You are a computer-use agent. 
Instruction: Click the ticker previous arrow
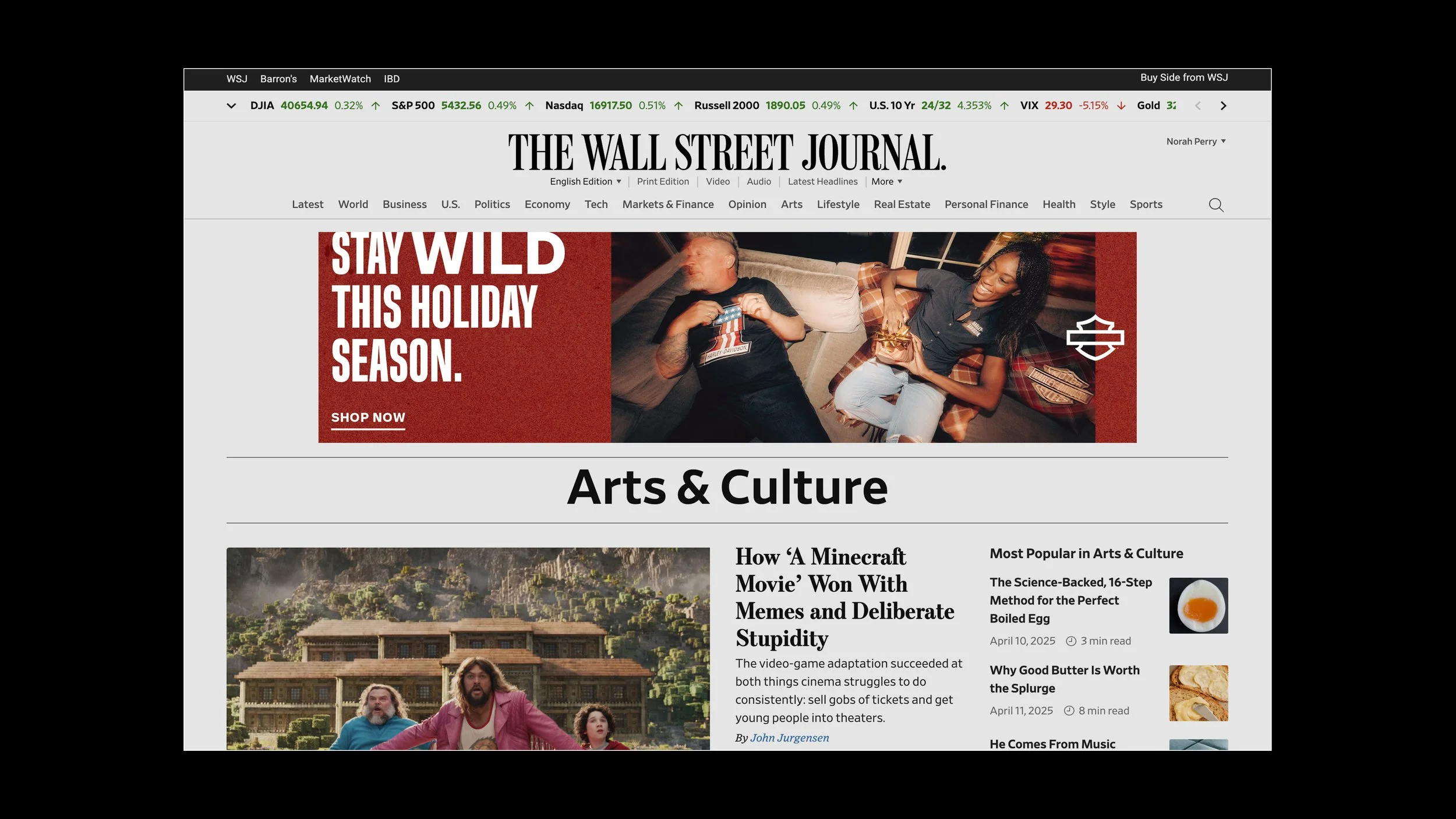click(1198, 106)
